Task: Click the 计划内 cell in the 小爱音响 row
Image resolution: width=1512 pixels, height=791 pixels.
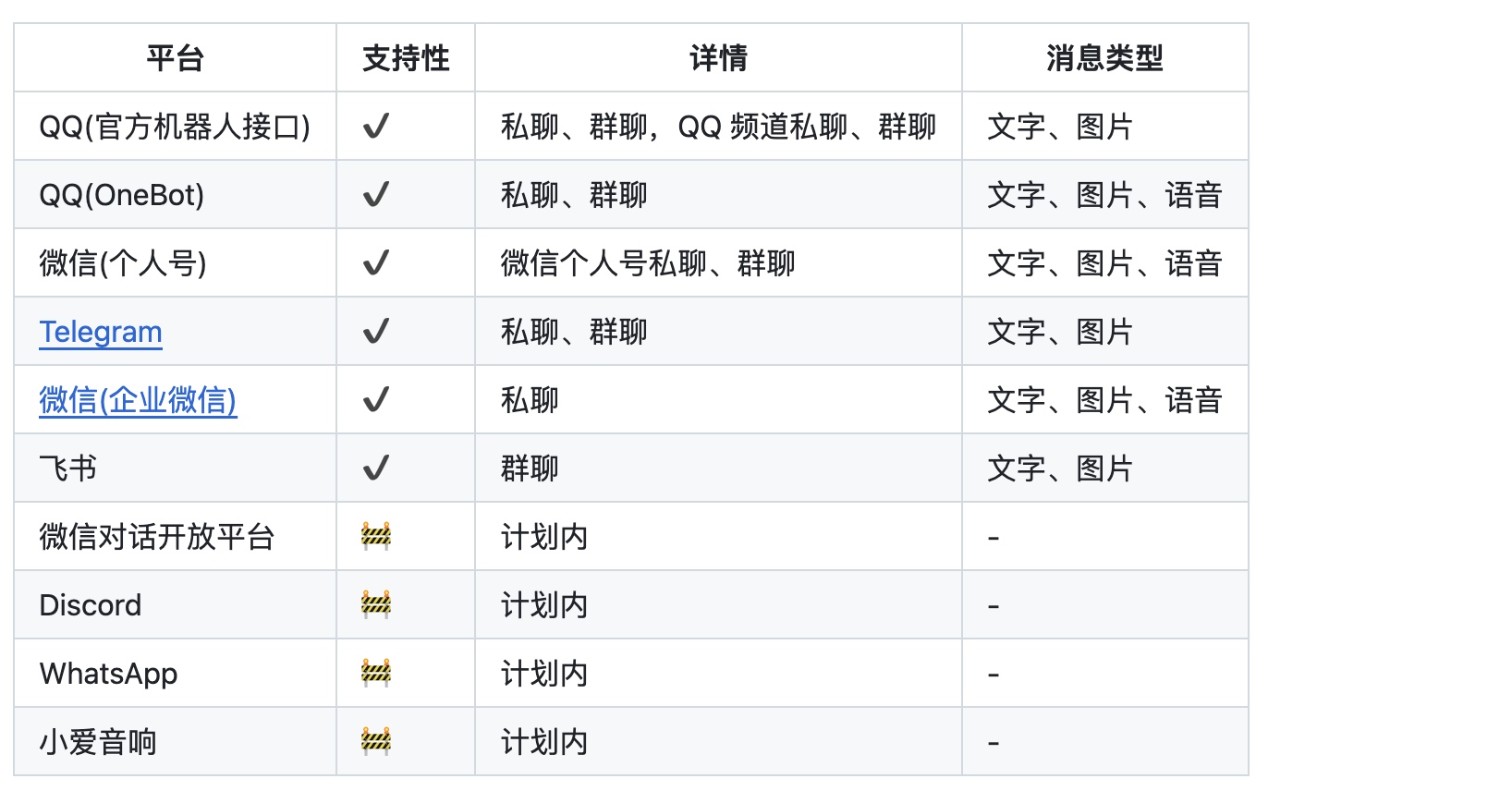Action: point(718,742)
